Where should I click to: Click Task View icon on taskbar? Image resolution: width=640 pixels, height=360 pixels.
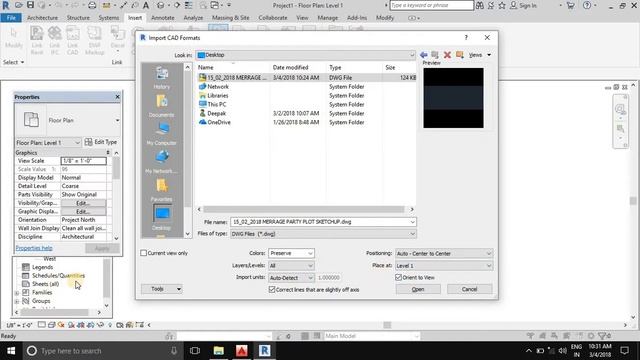pyautogui.click(x=195, y=351)
